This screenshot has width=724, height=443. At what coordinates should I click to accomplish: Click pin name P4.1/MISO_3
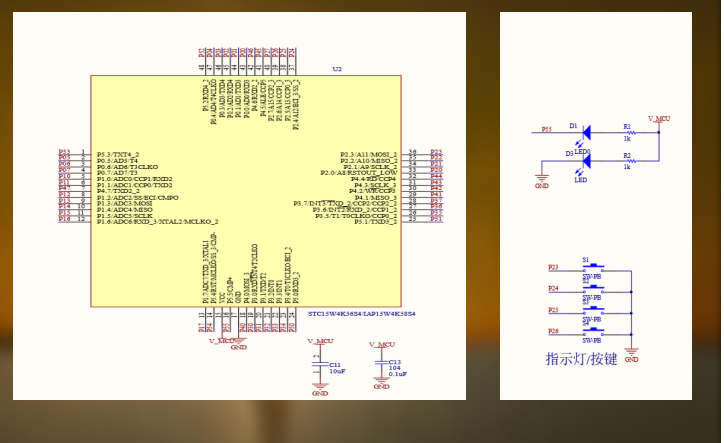tap(376, 197)
